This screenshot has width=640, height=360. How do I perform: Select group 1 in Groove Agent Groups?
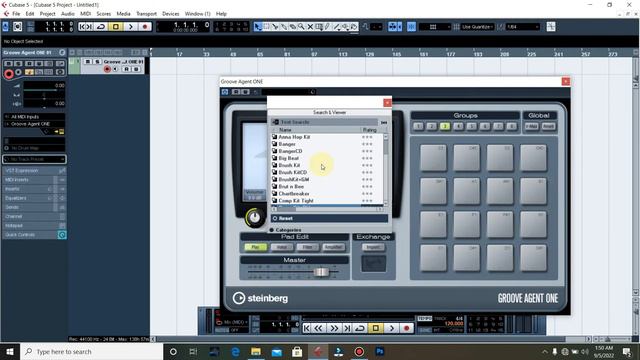click(x=418, y=127)
